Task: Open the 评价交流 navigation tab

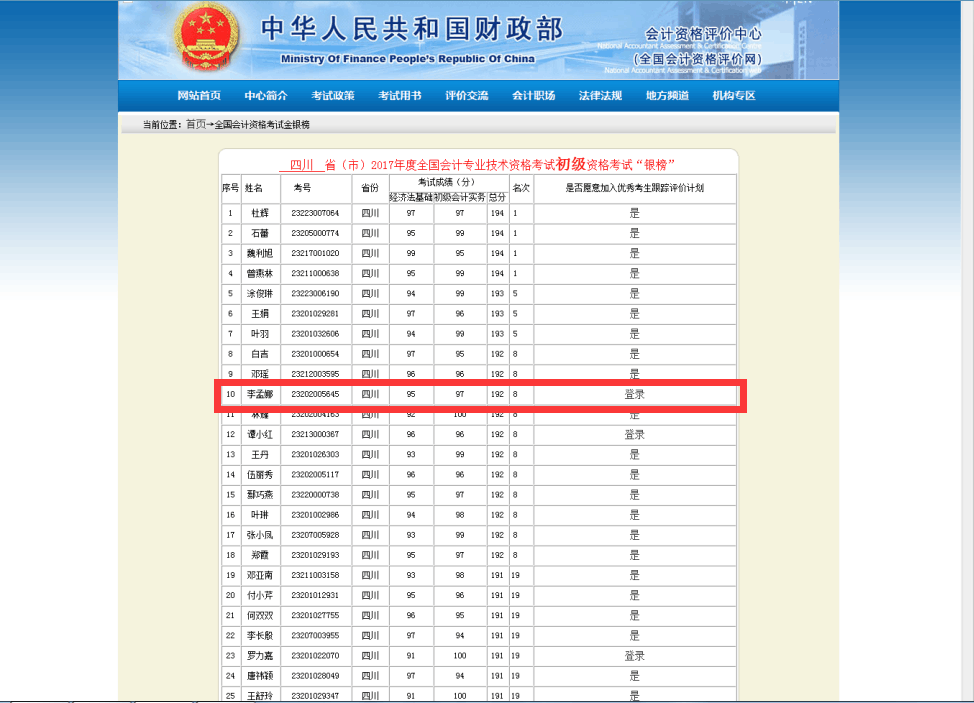Action: 467,96
